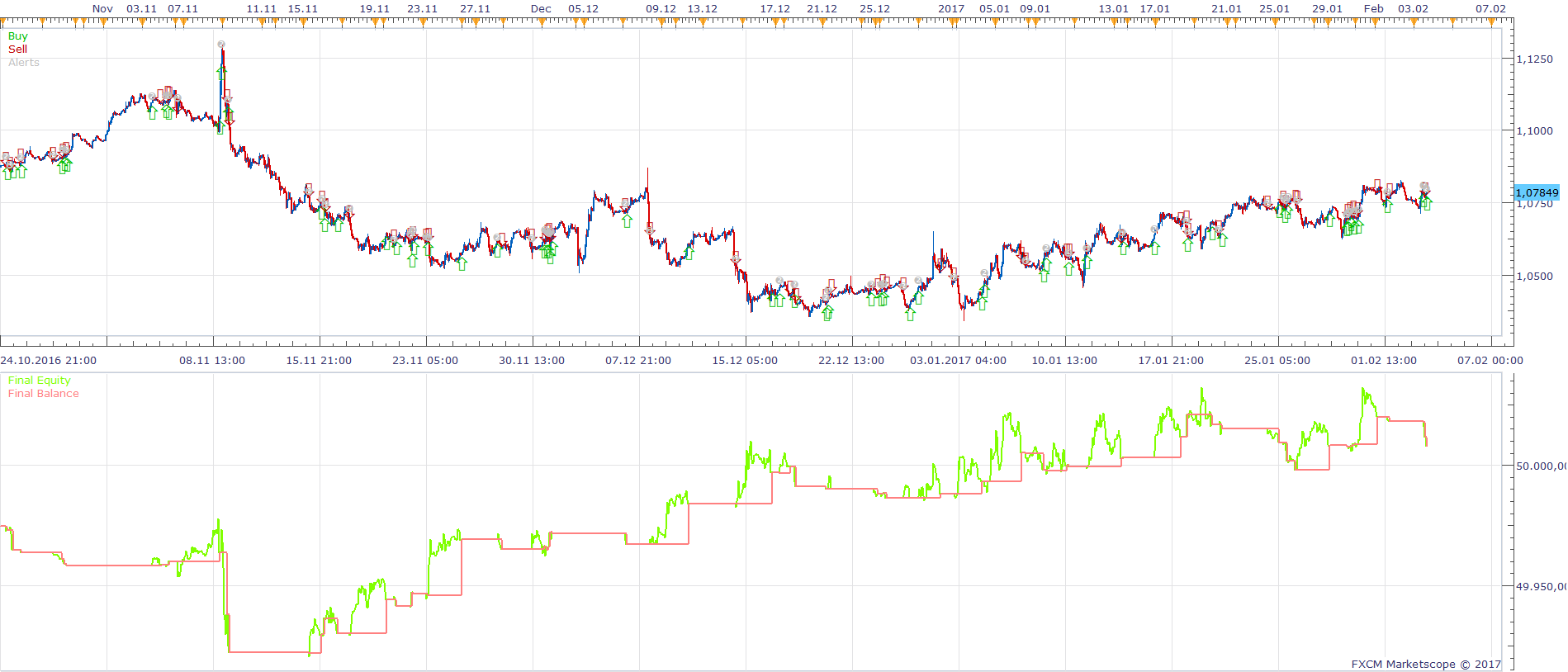Select the Alerts legend label
This screenshot has width=1568, height=672.
click(x=23, y=63)
